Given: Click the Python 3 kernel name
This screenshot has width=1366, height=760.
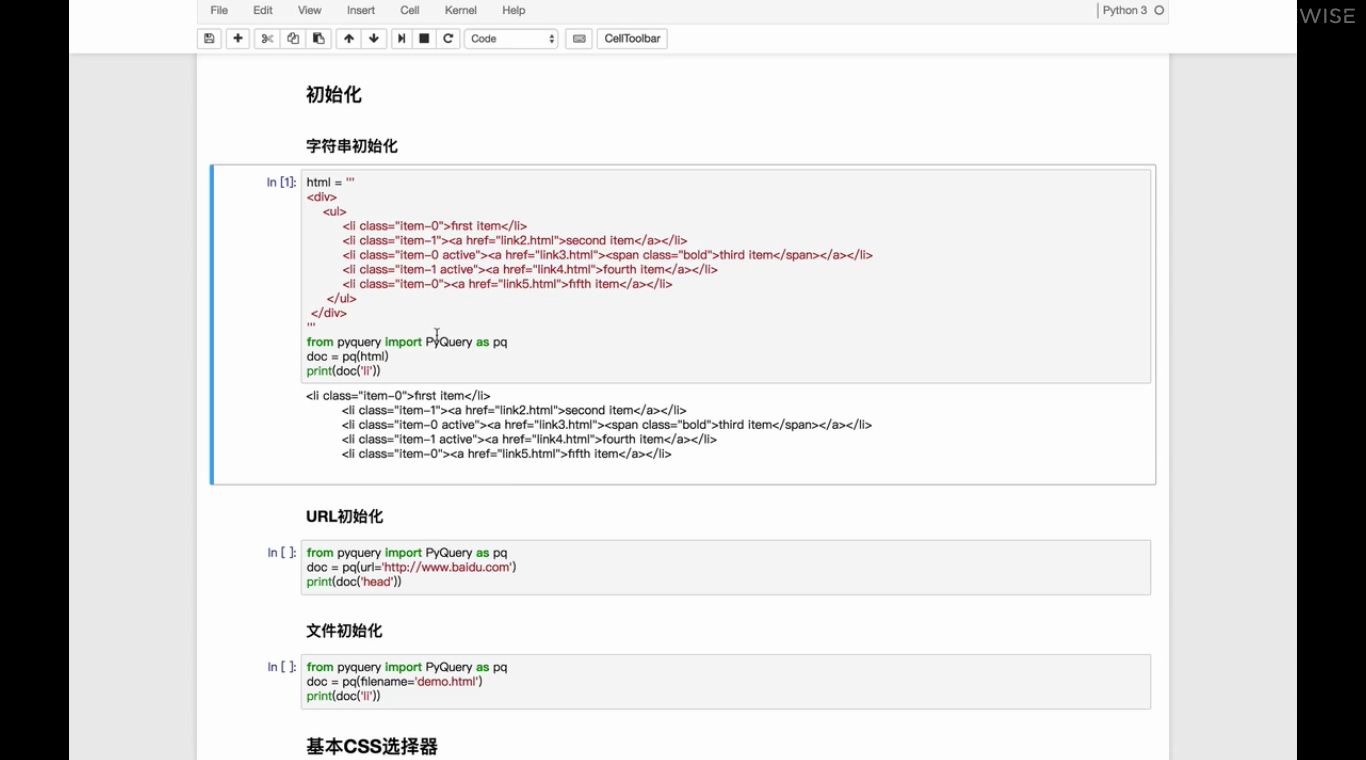Looking at the screenshot, I should click(x=1125, y=10).
